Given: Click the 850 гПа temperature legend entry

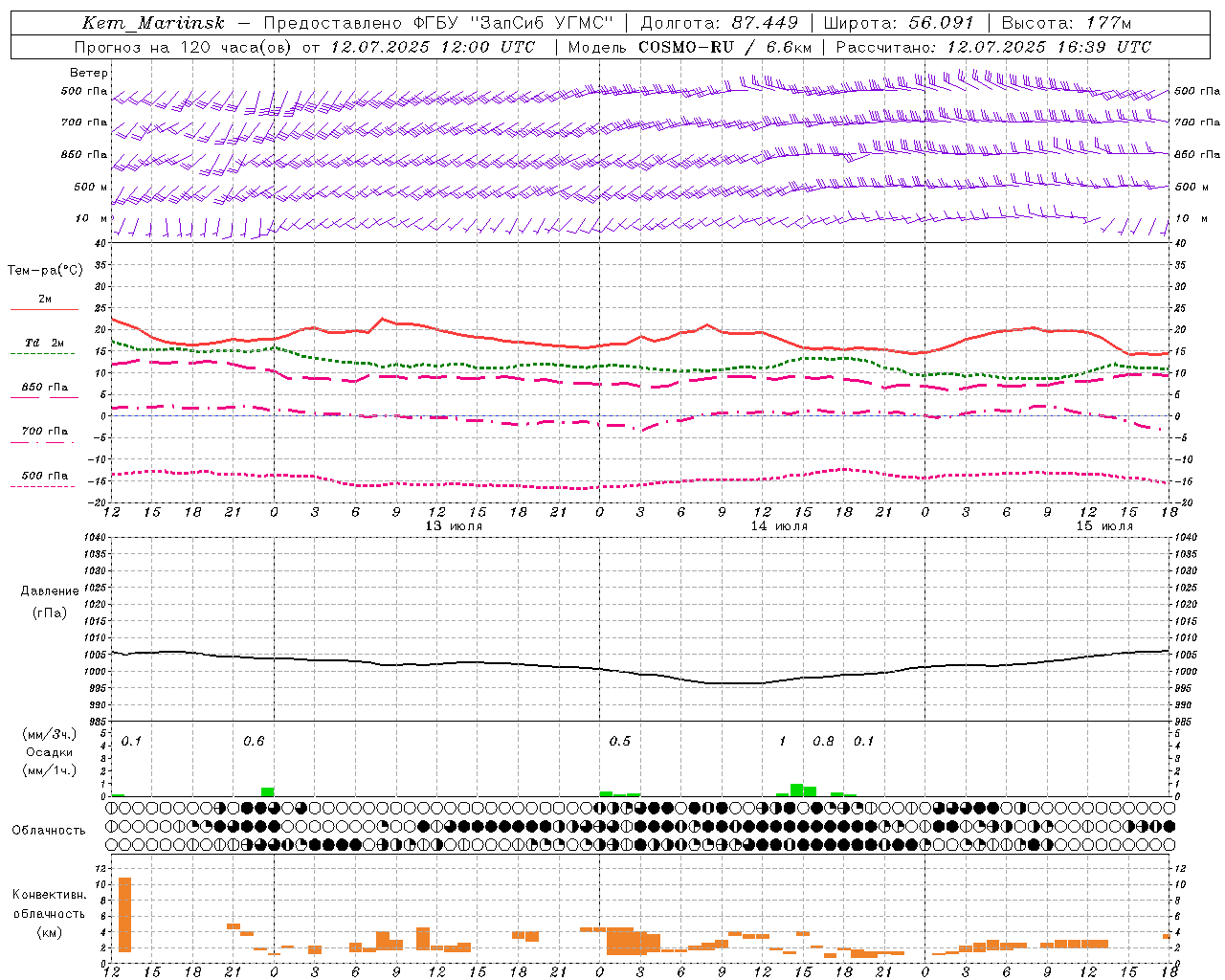Looking at the screenshot, I should coord(45,388).
